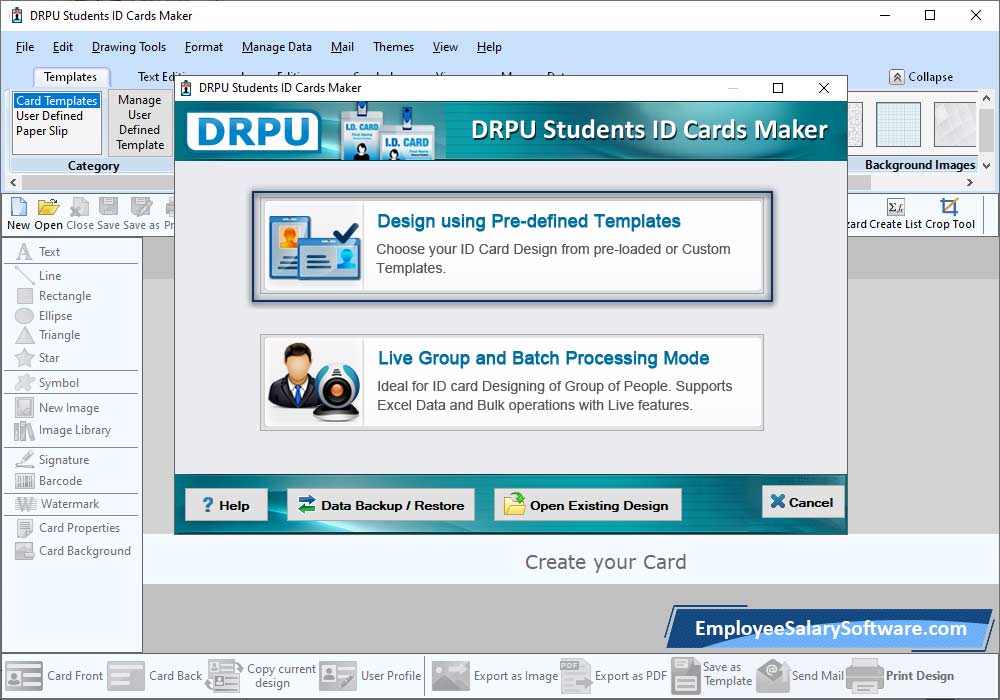Image resolution: width=1000 pixels, height=700 pixels.
Task: Click the Open folder toolbar icon
Action: [x=48, y=214]
